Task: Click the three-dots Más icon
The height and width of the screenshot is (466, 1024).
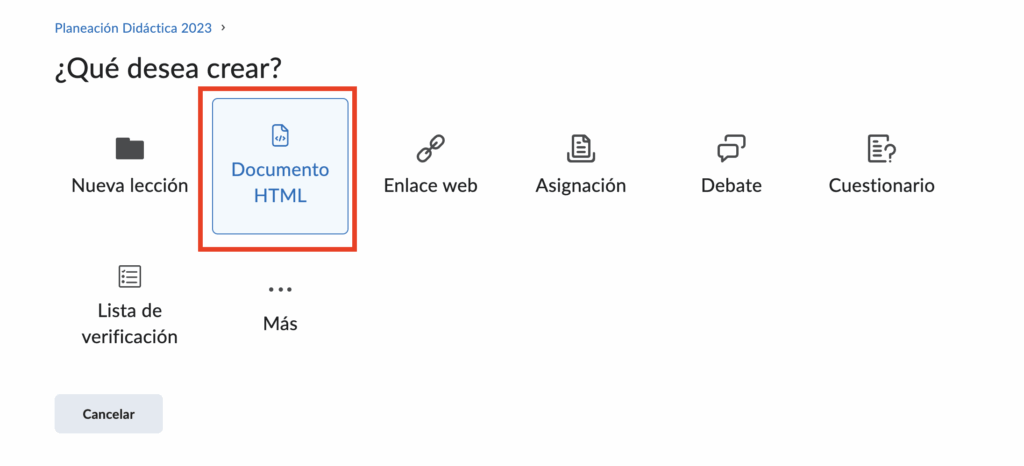Action: [280, 289]
